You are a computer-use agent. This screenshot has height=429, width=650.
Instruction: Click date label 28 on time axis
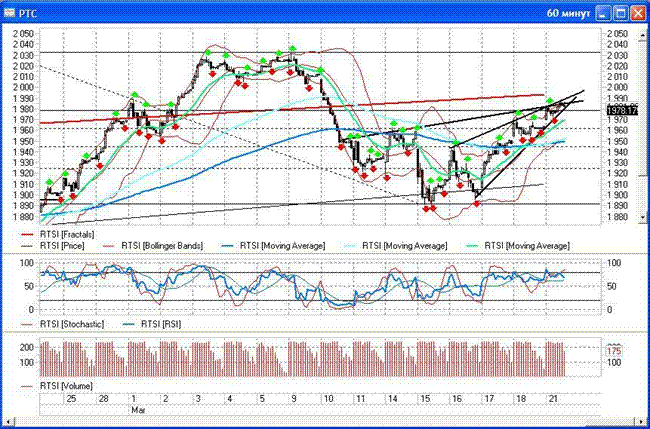[103, 399]
